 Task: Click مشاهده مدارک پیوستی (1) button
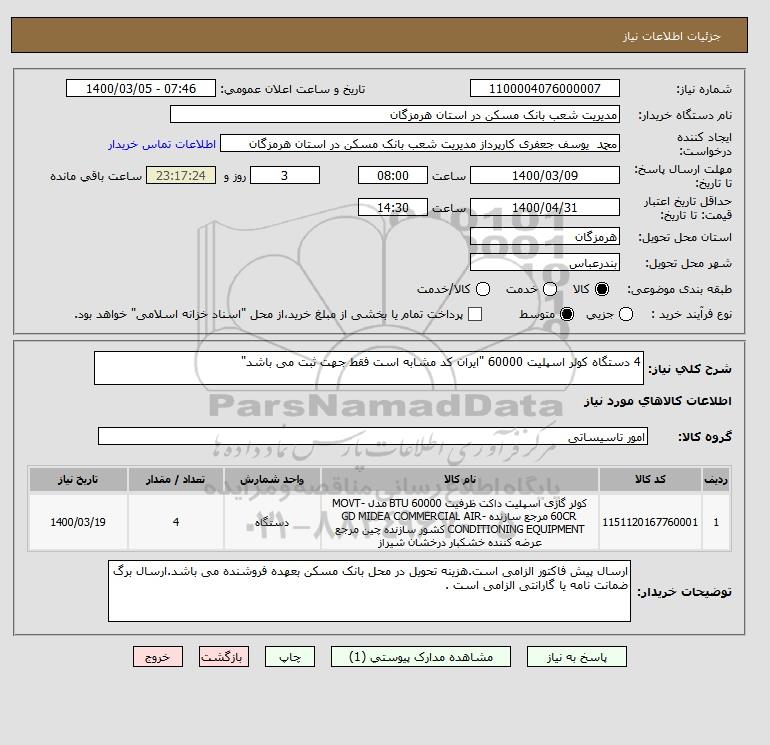tap(421, 657)
